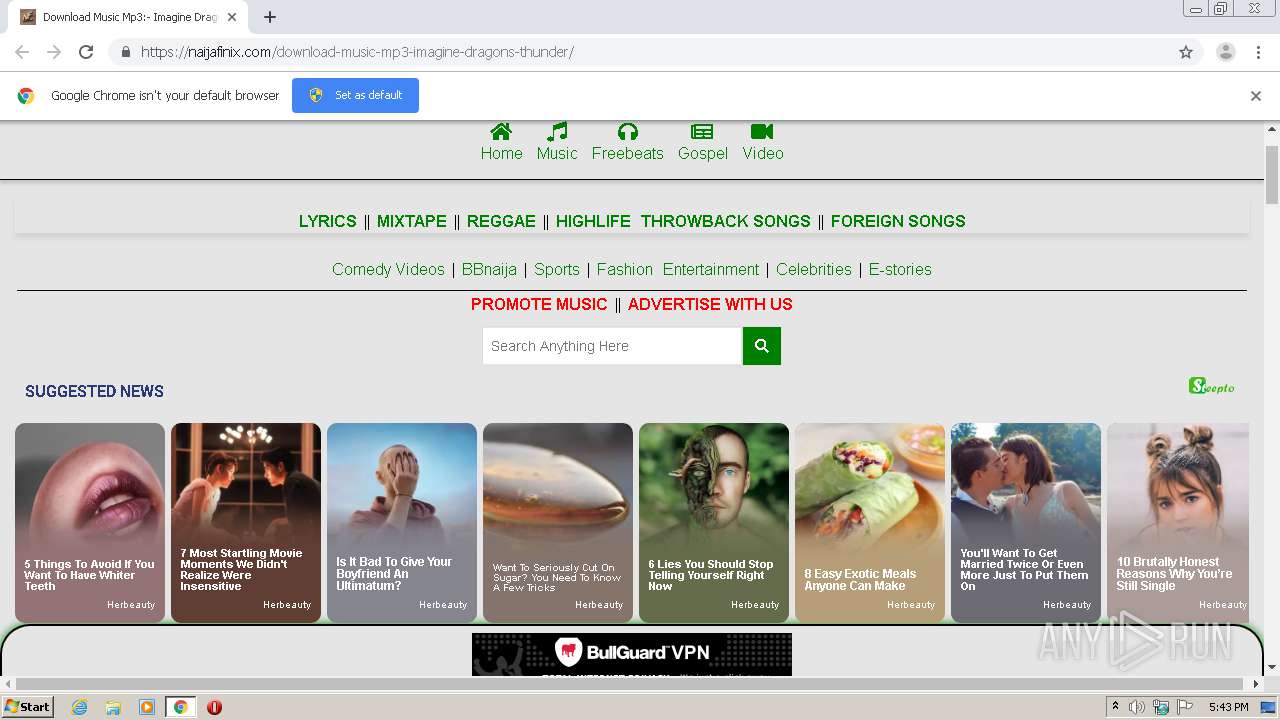The image size is (1280, 720).
Task: Open the Gospel icon
Action: click(x=702, y=131)
